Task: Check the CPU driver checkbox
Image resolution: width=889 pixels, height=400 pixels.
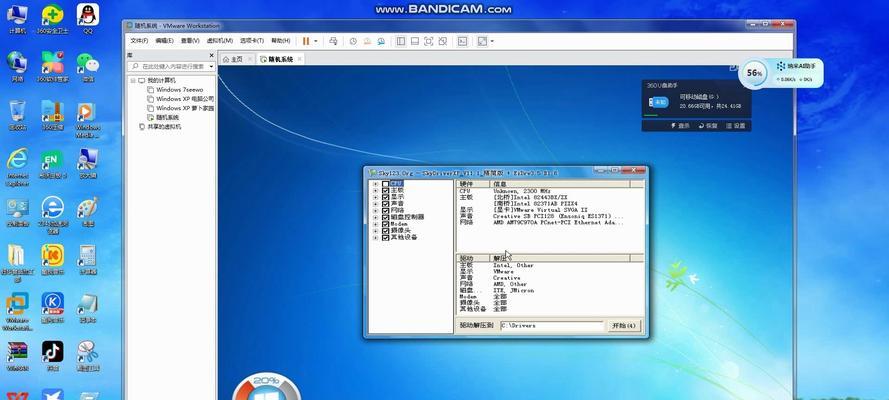Action: [x=386, y=184]
